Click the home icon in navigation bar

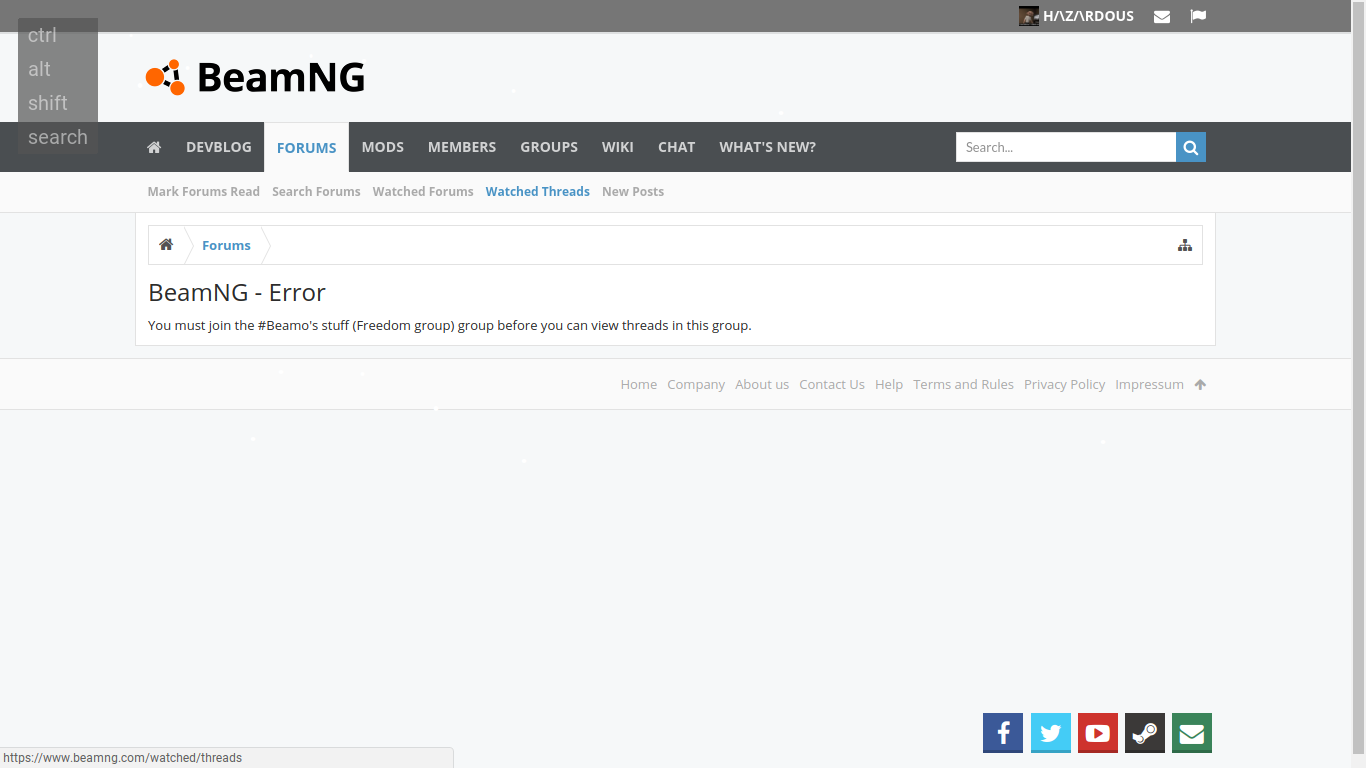coord(154,147)
